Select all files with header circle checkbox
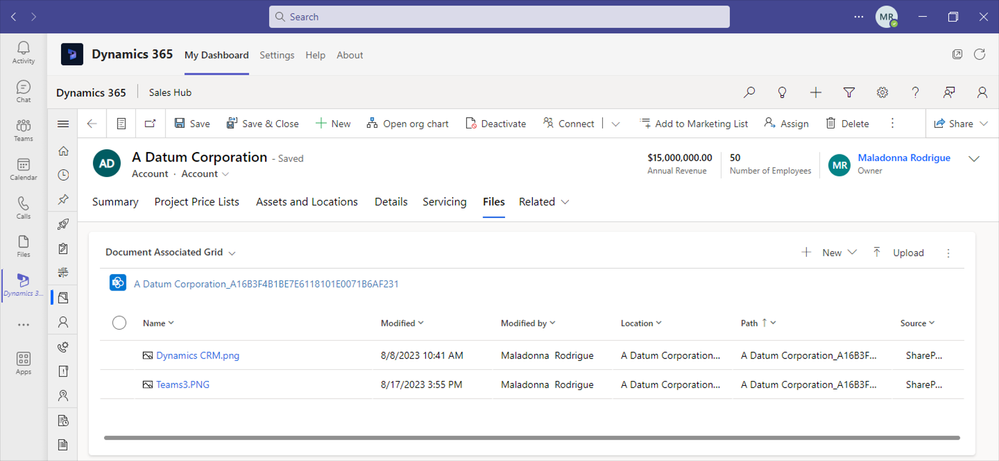Image resolution: width=999 pixels, height=461 pixels. point(119,323)
